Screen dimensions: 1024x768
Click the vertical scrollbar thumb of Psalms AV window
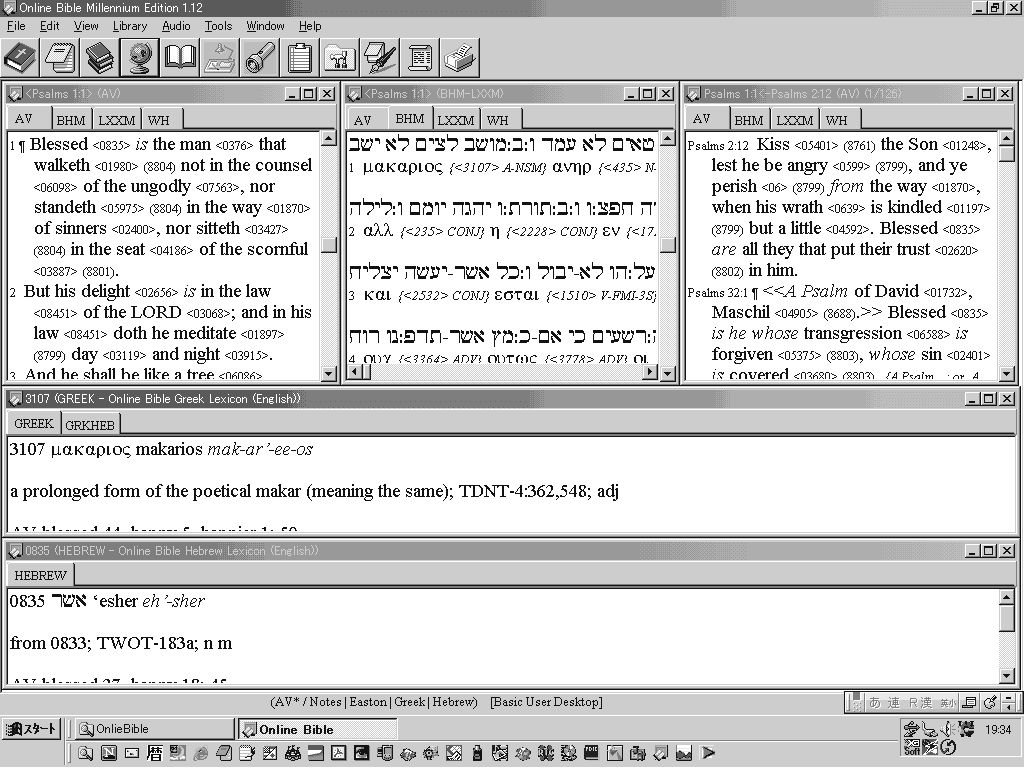(x=329, y=244)
